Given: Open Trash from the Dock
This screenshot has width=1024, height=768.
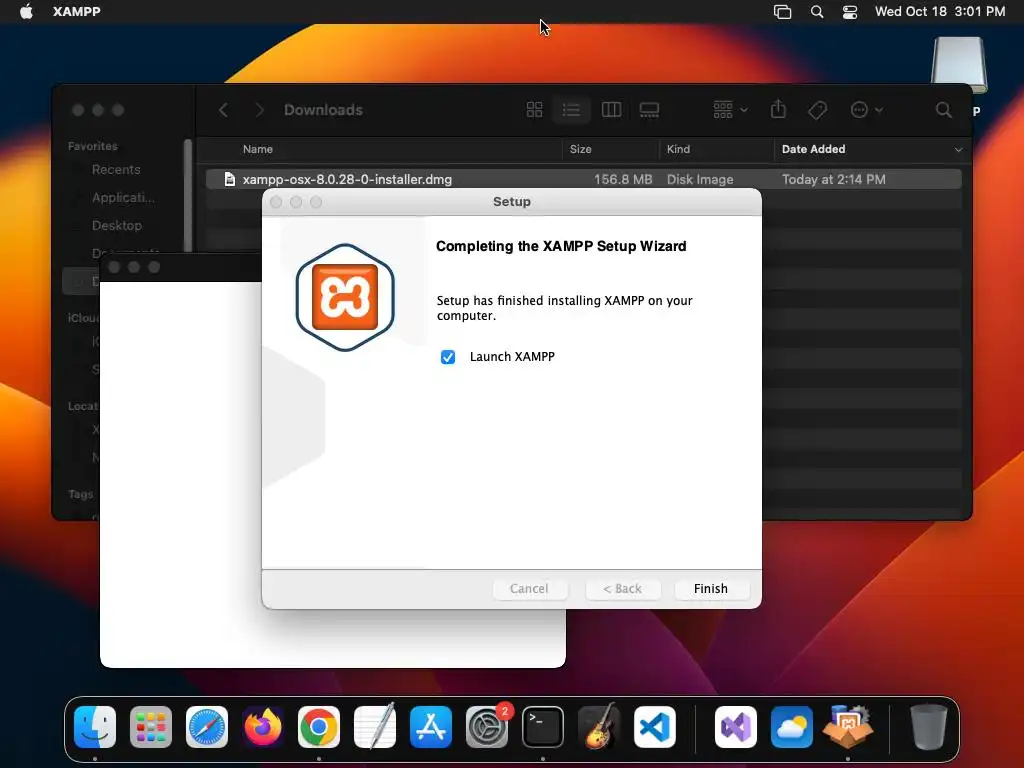Looking at the screenshot, I should click(929, 727).
